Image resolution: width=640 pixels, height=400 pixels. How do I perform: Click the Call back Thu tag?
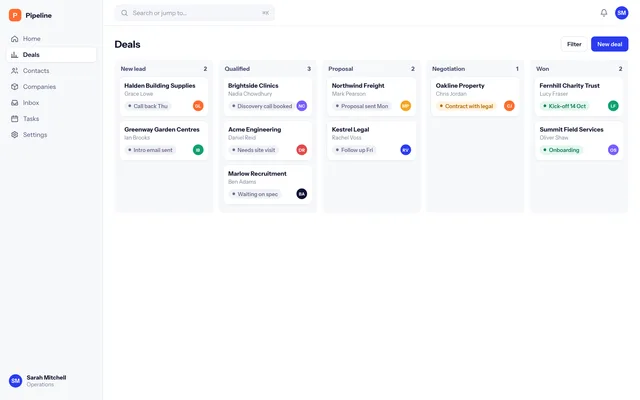[x=148, y=106]
